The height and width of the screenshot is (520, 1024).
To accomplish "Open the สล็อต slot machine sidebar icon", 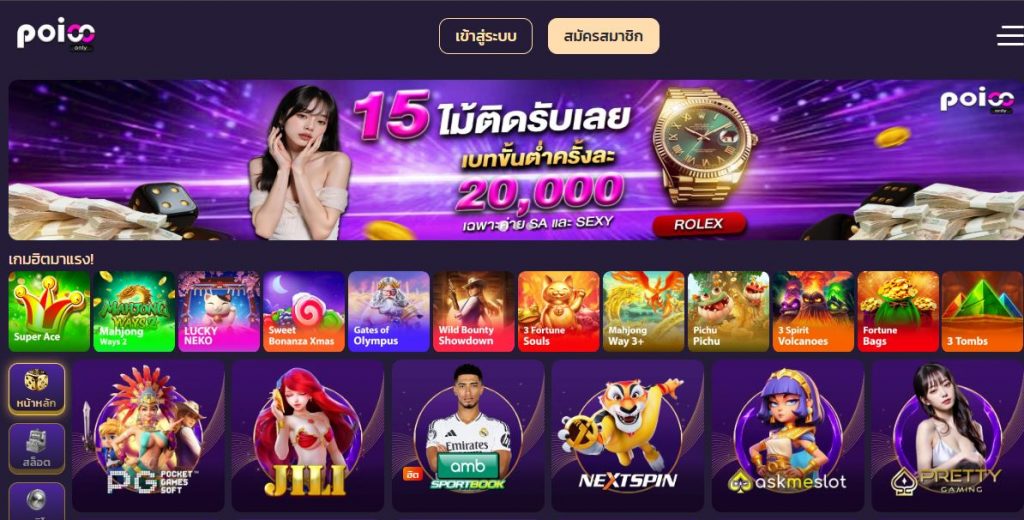I will point(37,448).
